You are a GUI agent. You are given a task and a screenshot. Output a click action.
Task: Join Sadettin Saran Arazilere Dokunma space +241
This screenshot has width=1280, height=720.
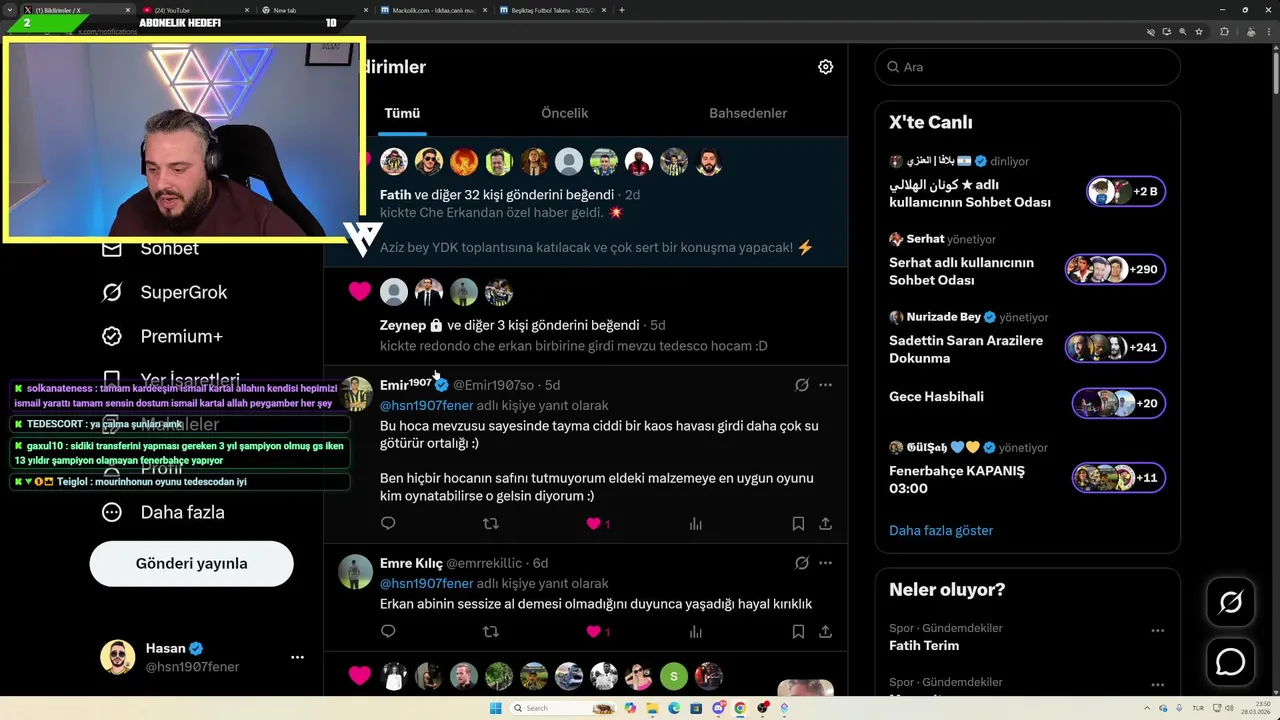[1115, 347]
